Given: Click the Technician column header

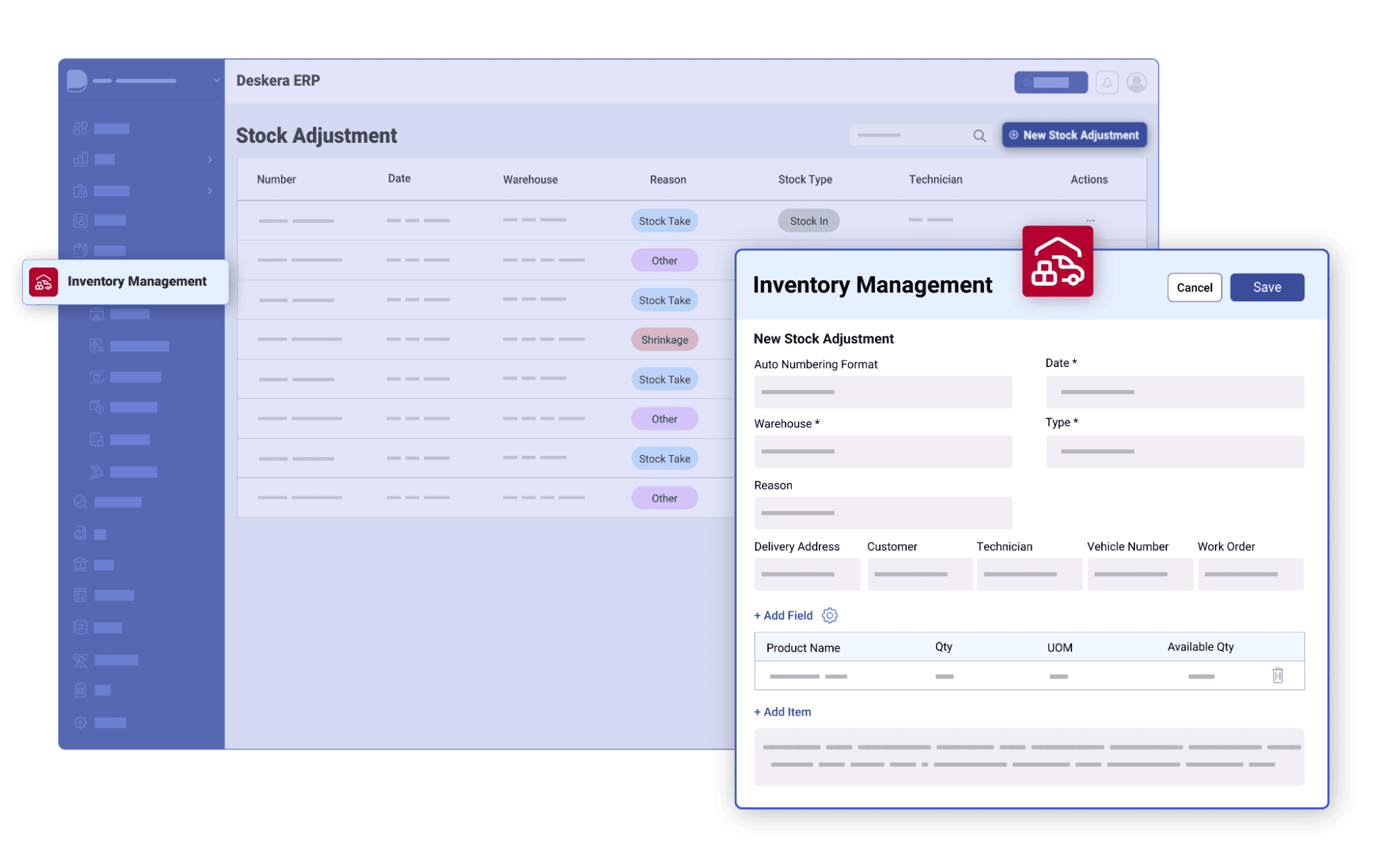Looking at the screenshot, I should (x=935, y=180).
